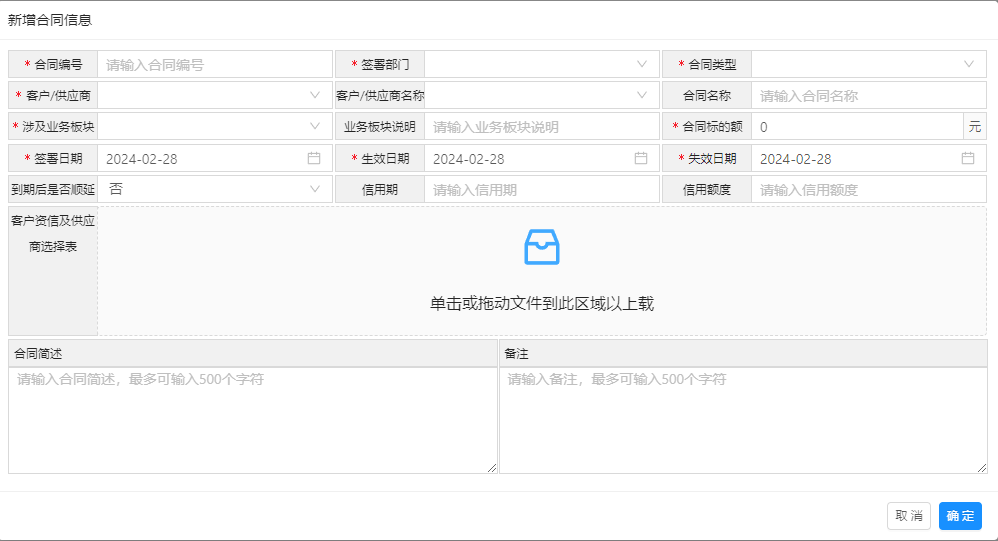Click the 业务板块说明 input field
This screenshot has height=541, width=998.
pyautogui.click(x=541, y=127)
